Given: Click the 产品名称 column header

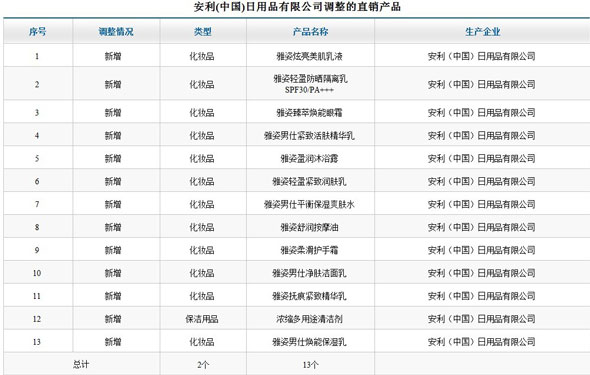Looking at the screenshot, I should point(310,32).
